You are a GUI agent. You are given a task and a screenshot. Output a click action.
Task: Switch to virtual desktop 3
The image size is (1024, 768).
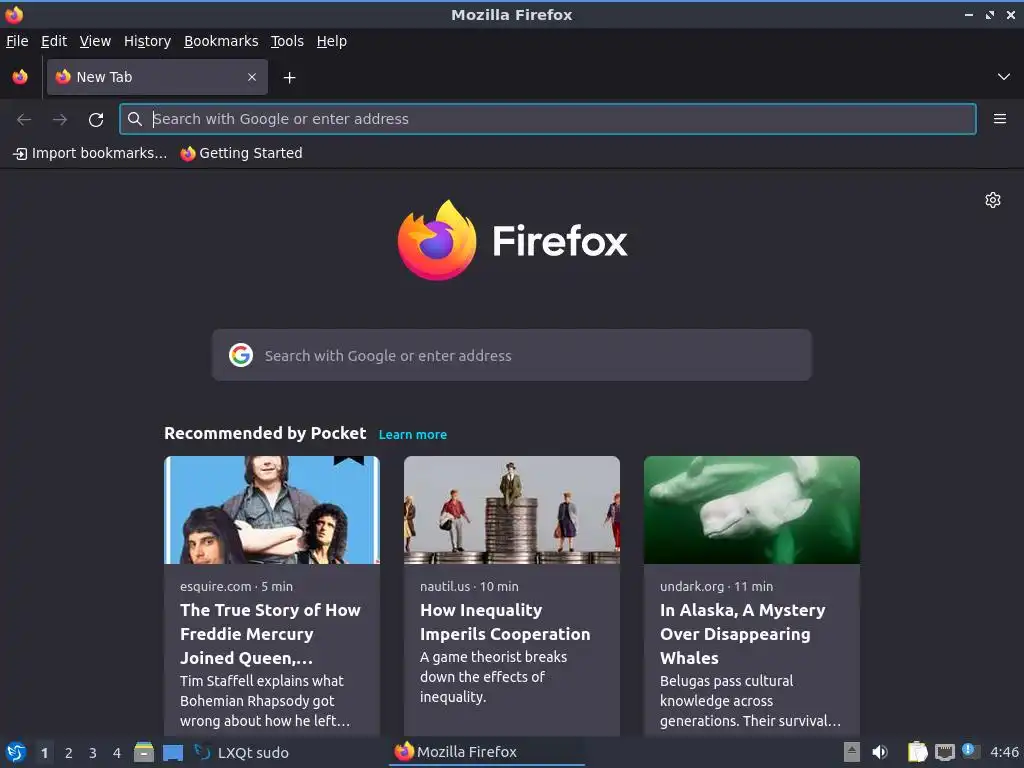pyautogui.click(x=93, y=753)
